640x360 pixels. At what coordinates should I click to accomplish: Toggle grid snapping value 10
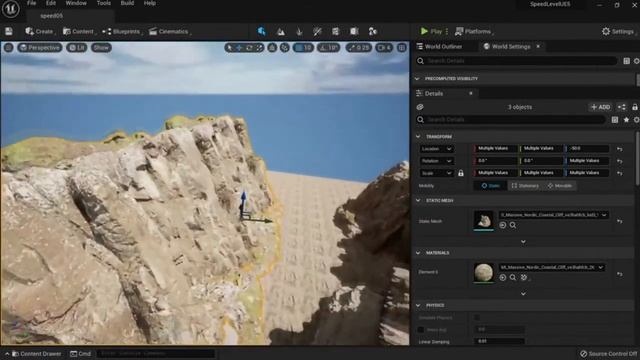pyautogui.click(x=303, y=48)
